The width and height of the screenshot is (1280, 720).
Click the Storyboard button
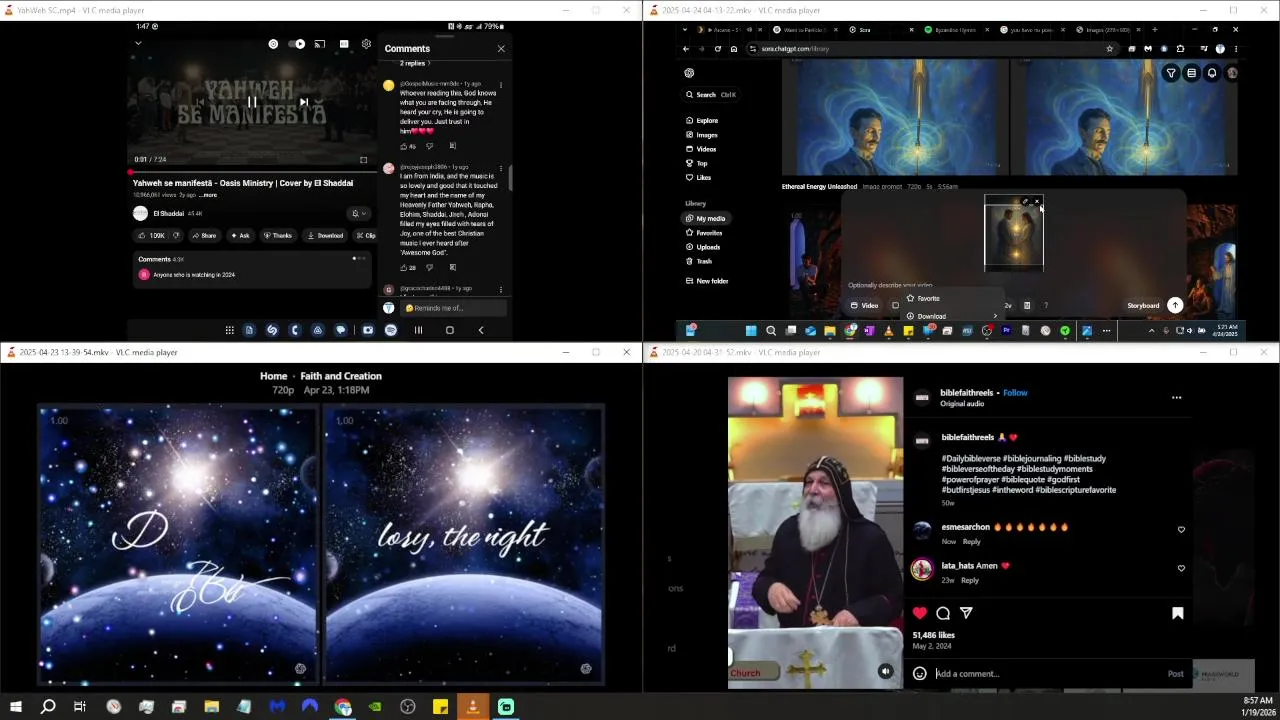[x=1143, y=306]
